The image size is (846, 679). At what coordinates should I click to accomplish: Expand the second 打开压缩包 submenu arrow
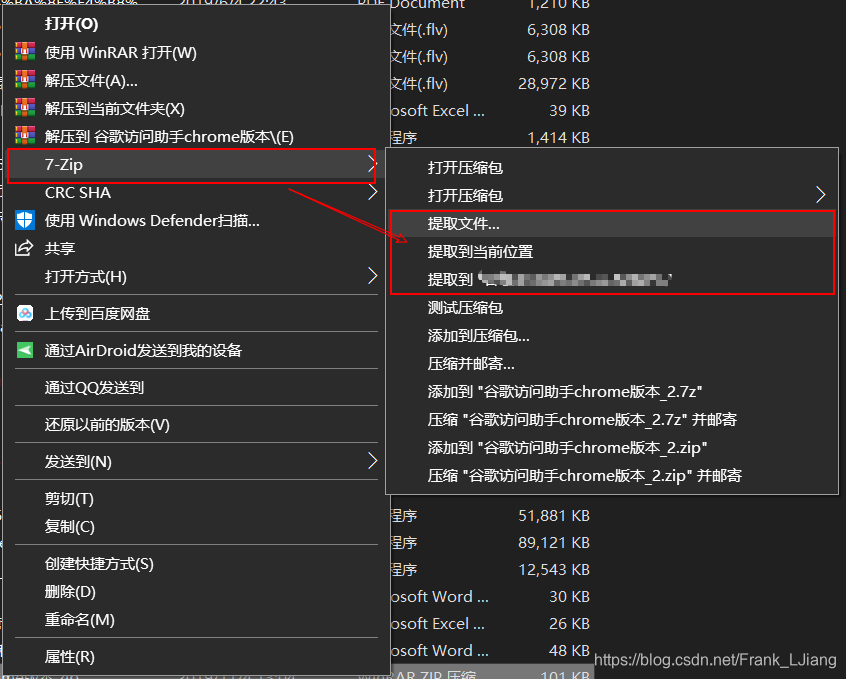coord(821,195)
